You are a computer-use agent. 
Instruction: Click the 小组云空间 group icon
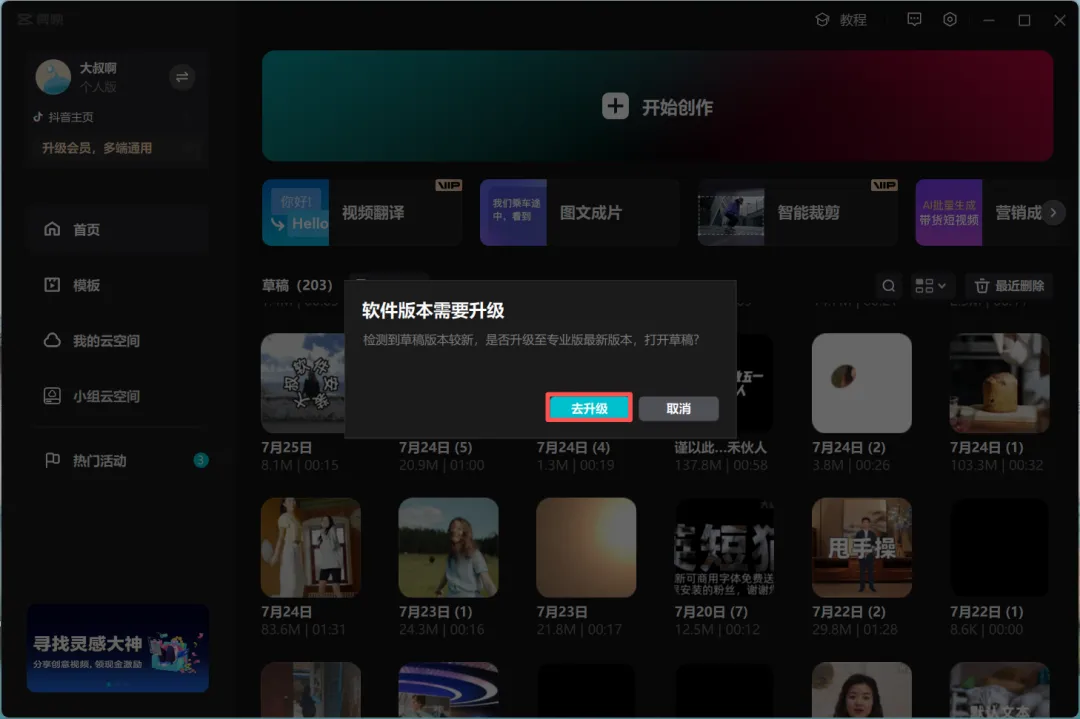[52, 396]
